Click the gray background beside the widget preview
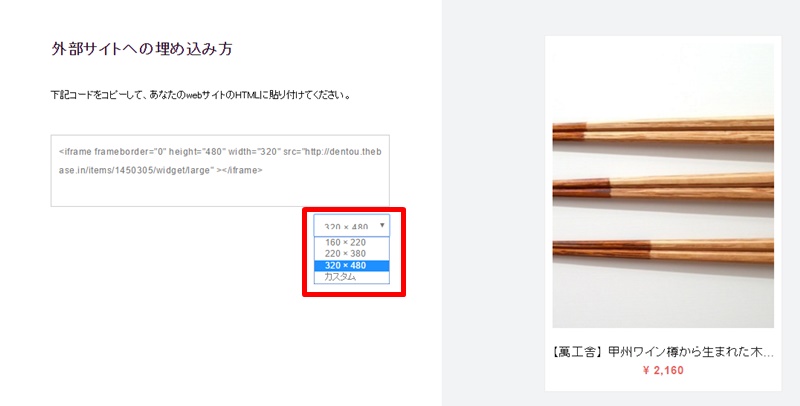 [x=493, y=204]
